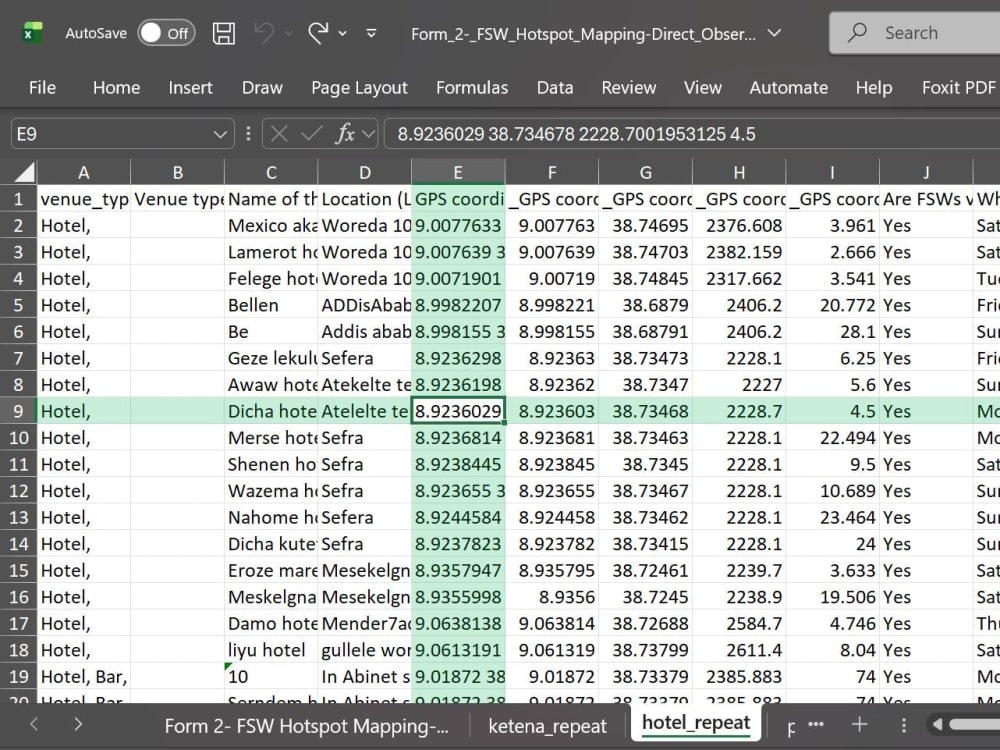Open the File menu
This screenshot has height=750, width=1000.
[42, 87]
